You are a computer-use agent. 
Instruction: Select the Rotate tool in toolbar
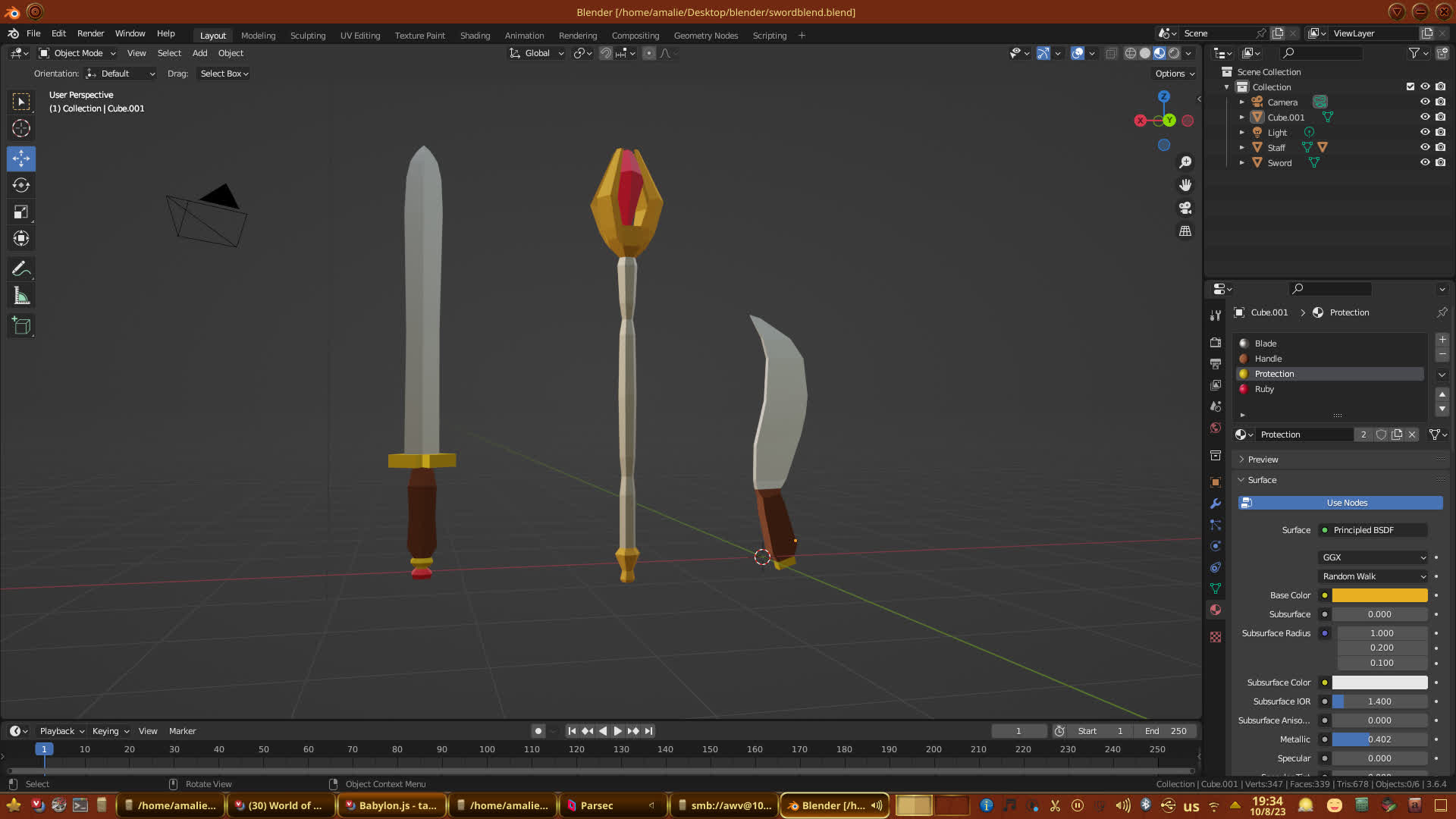pyautogui.click(x=21, y=186)
